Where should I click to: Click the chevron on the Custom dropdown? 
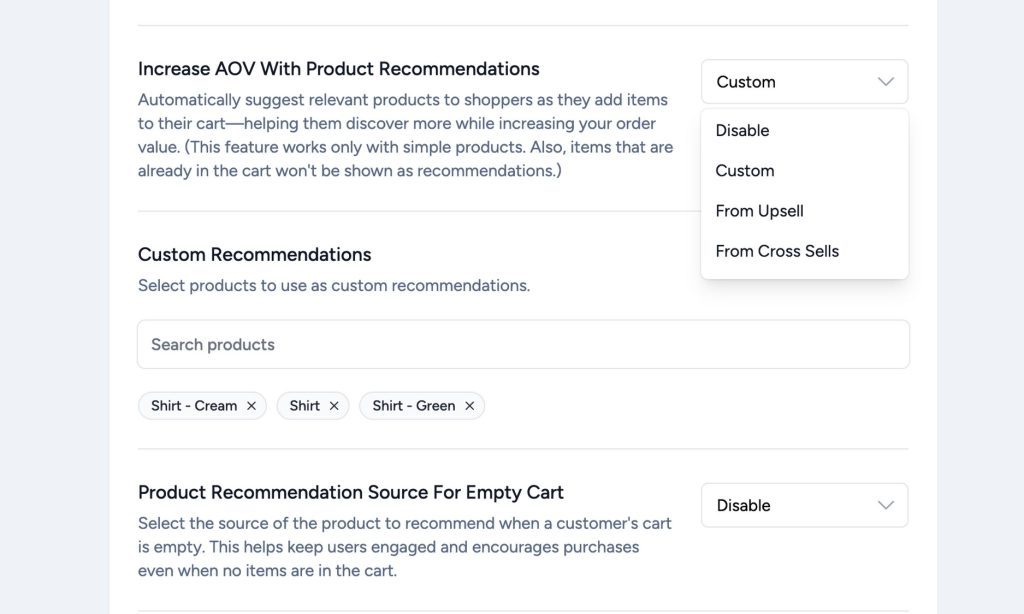click(885, 82)
